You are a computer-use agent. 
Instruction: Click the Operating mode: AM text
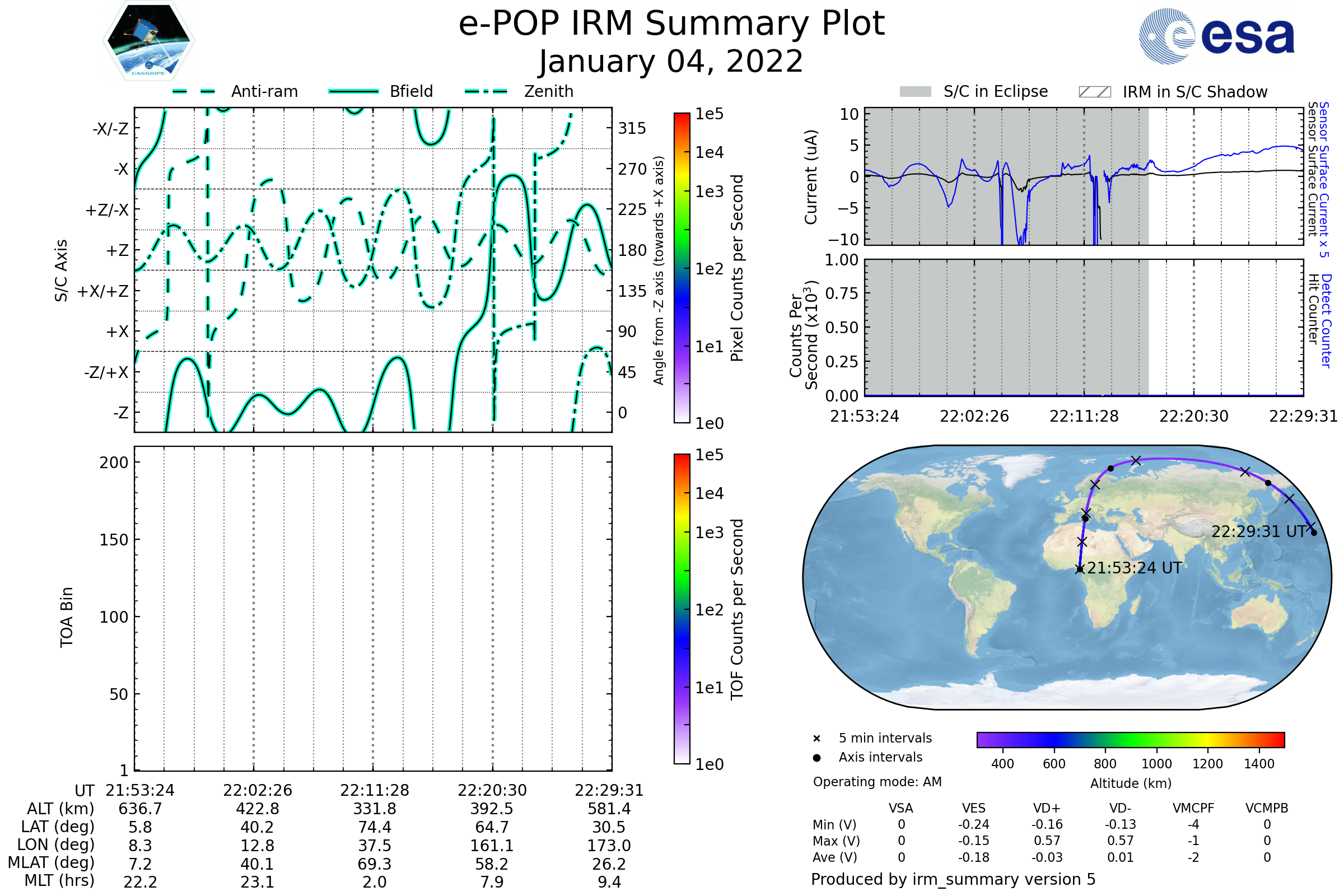pos(877,782)
